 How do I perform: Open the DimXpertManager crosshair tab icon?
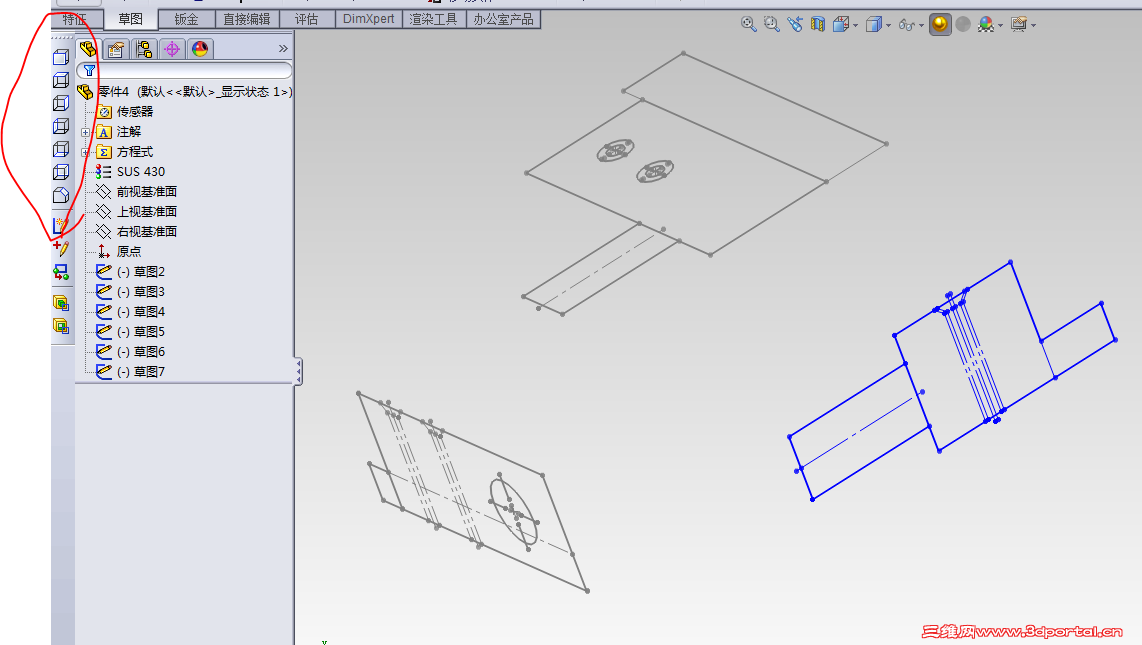point(172,49)
